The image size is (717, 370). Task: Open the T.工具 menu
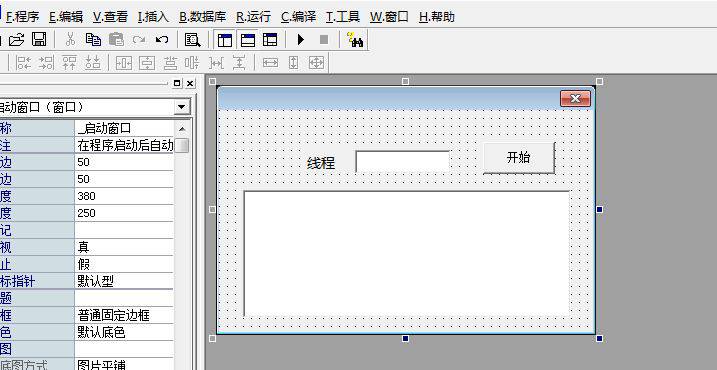(342, 17)
